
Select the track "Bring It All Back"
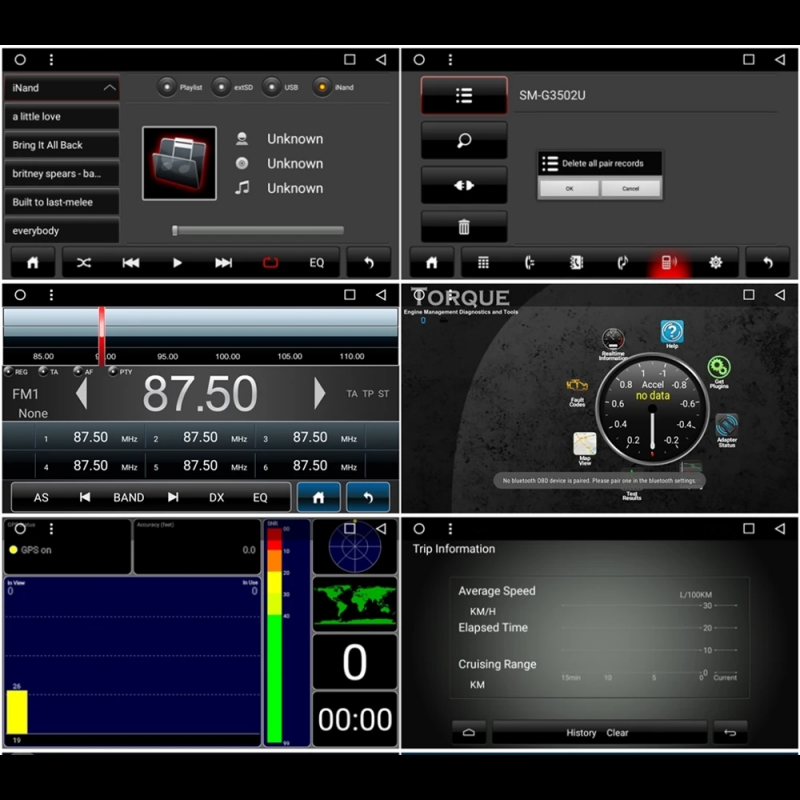click(61, 145)
